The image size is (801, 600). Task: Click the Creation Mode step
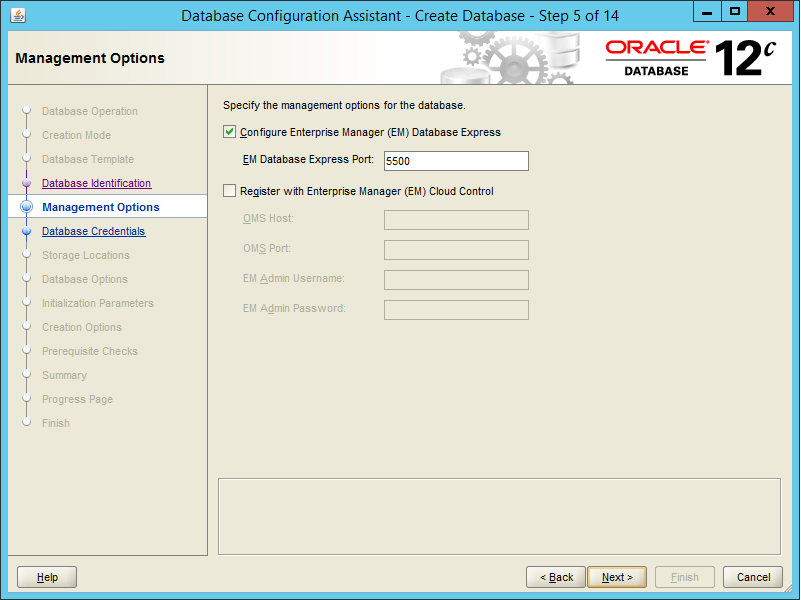click(76, 135)
